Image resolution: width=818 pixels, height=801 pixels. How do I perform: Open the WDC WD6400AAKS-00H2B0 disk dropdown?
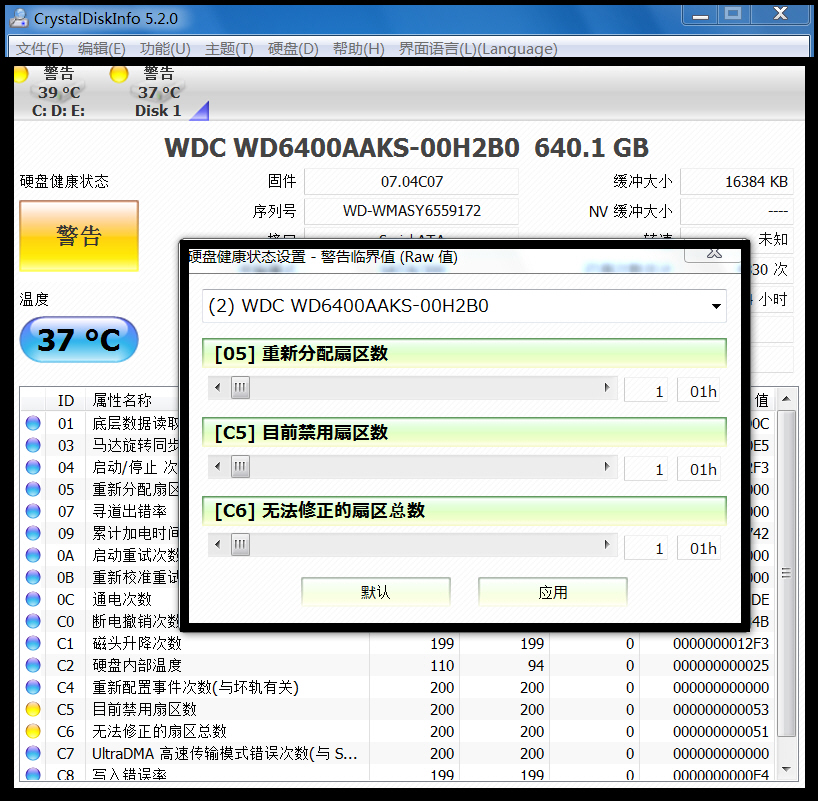pos(464,306)
